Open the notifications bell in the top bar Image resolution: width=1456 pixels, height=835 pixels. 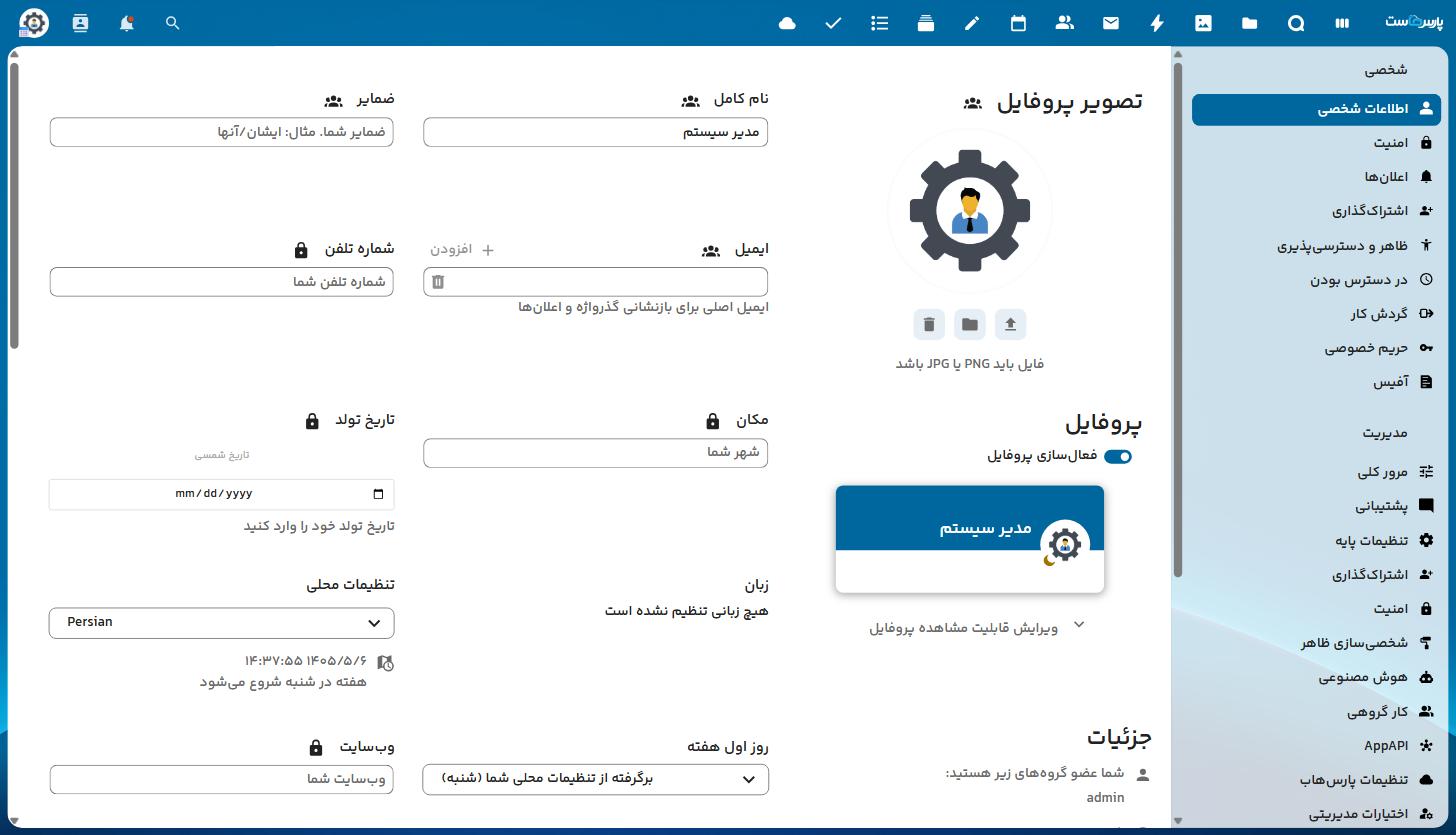(x=126, y=23)
